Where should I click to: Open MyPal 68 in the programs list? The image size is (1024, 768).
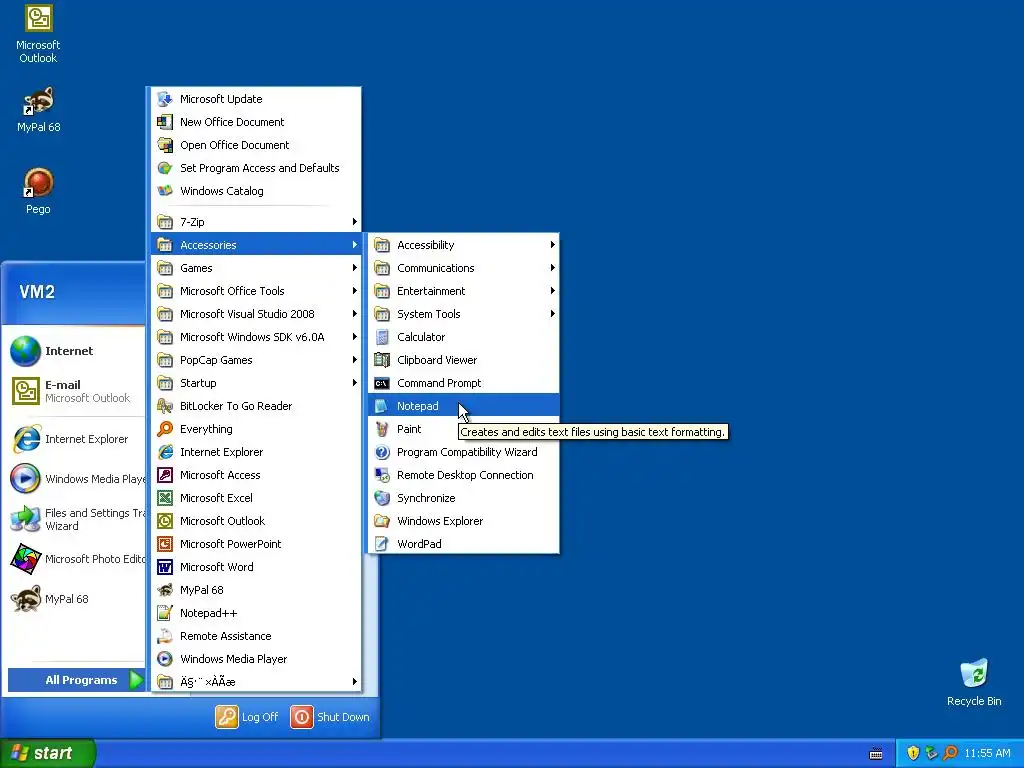pos(256,590)
